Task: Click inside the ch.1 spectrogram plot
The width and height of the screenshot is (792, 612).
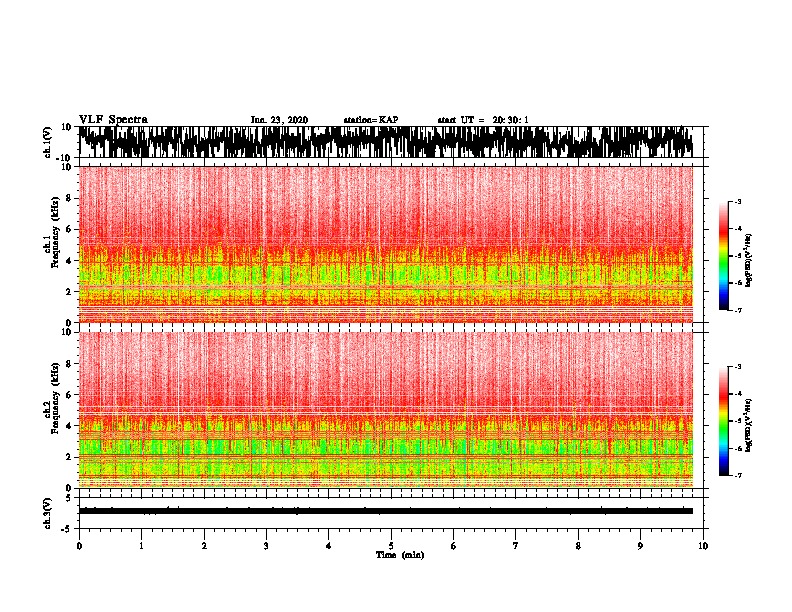Action: [386, 244]
